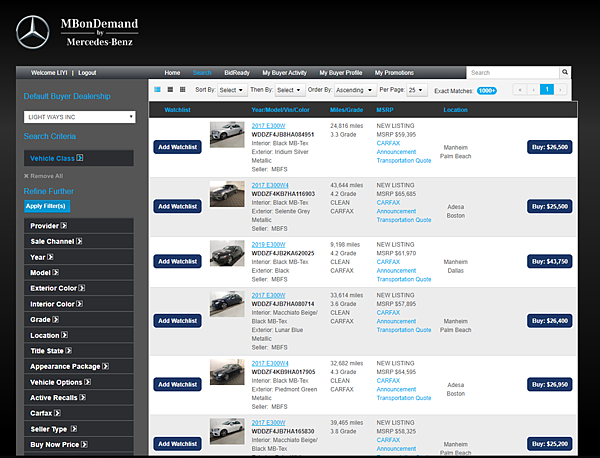Expand the Location filter
Screen dimensions: 600x458
pyautogui.click(x=79, y=335)
